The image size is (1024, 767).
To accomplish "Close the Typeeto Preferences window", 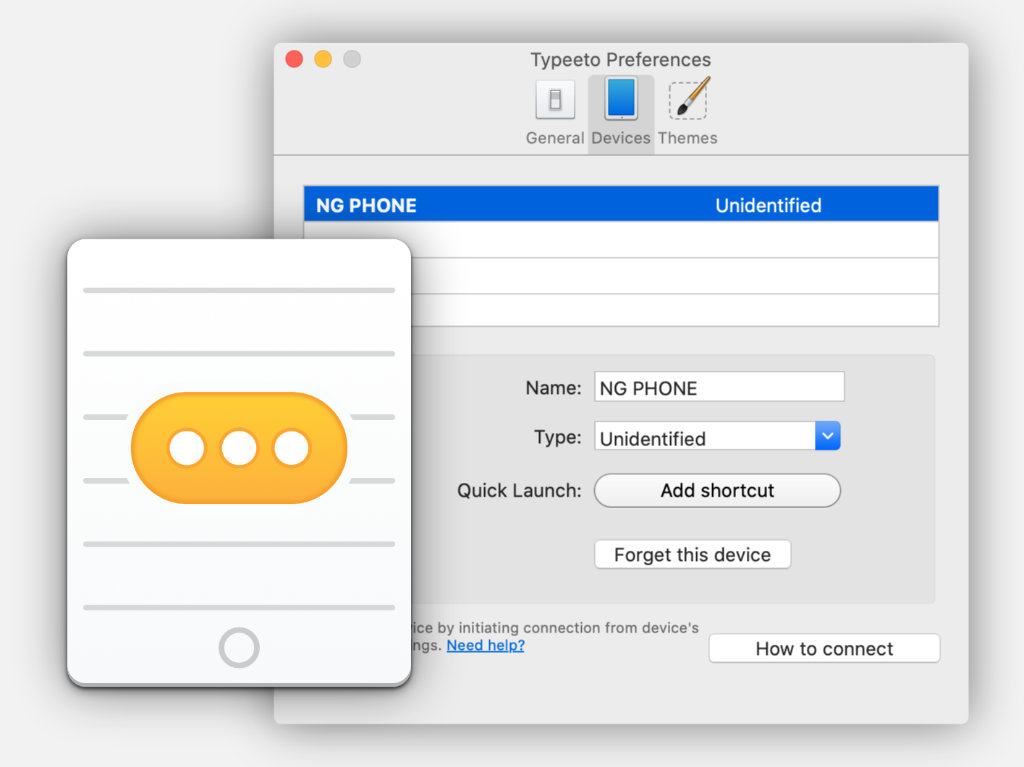I will (x=295, y=59).
